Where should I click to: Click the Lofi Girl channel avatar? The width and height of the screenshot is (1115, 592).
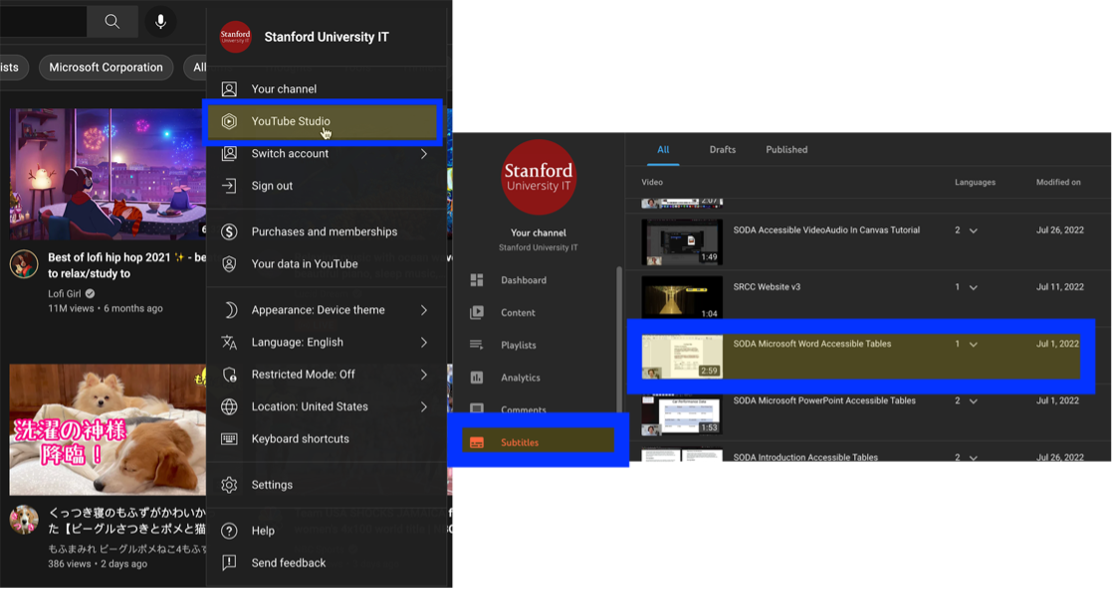tap(23, 264)
